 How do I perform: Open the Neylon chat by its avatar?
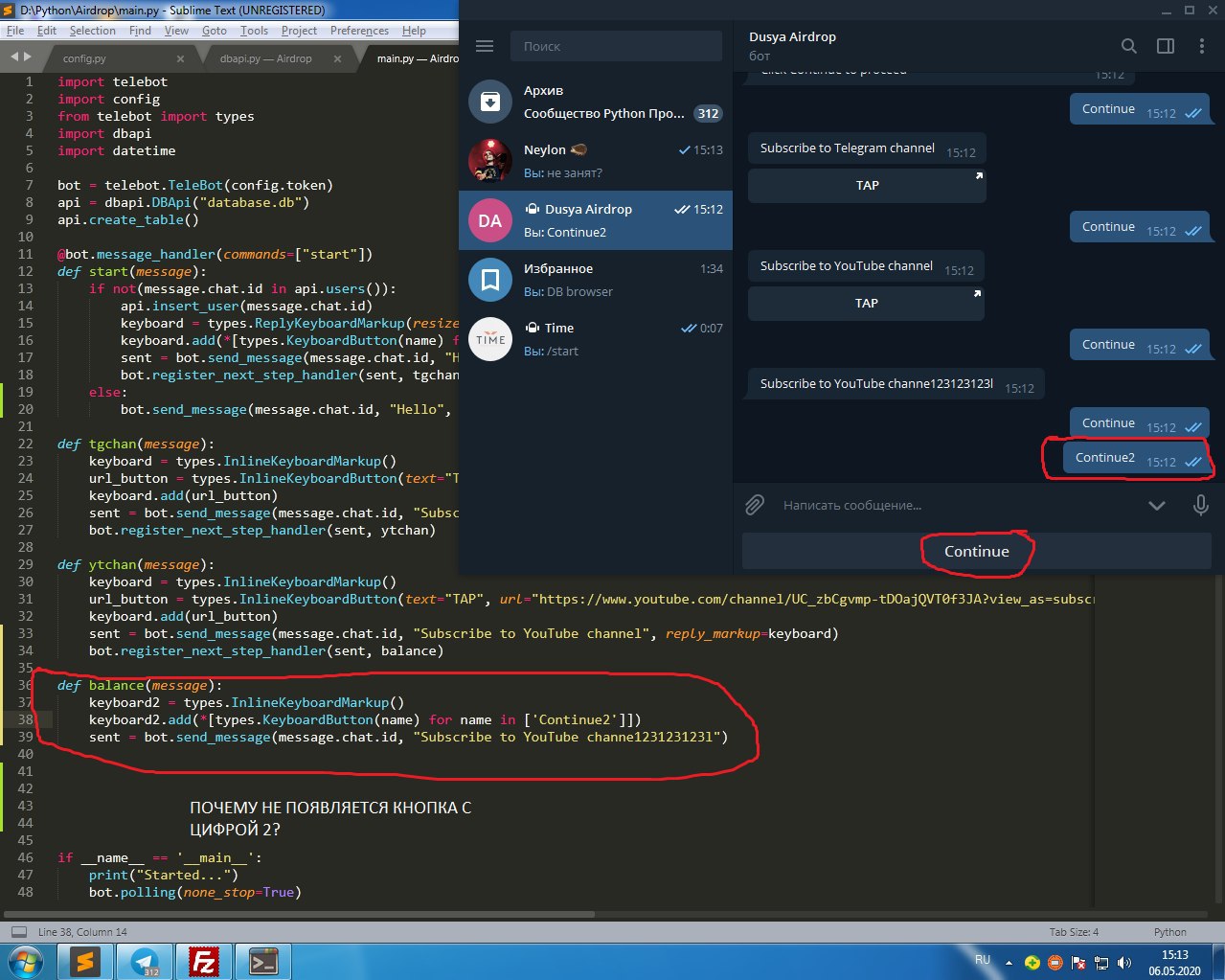pos(489,161)
